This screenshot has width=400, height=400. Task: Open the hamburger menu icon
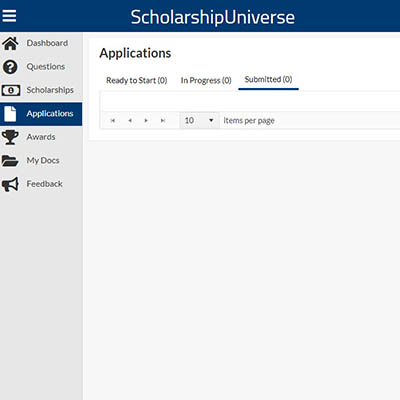[x=9, y=16]
